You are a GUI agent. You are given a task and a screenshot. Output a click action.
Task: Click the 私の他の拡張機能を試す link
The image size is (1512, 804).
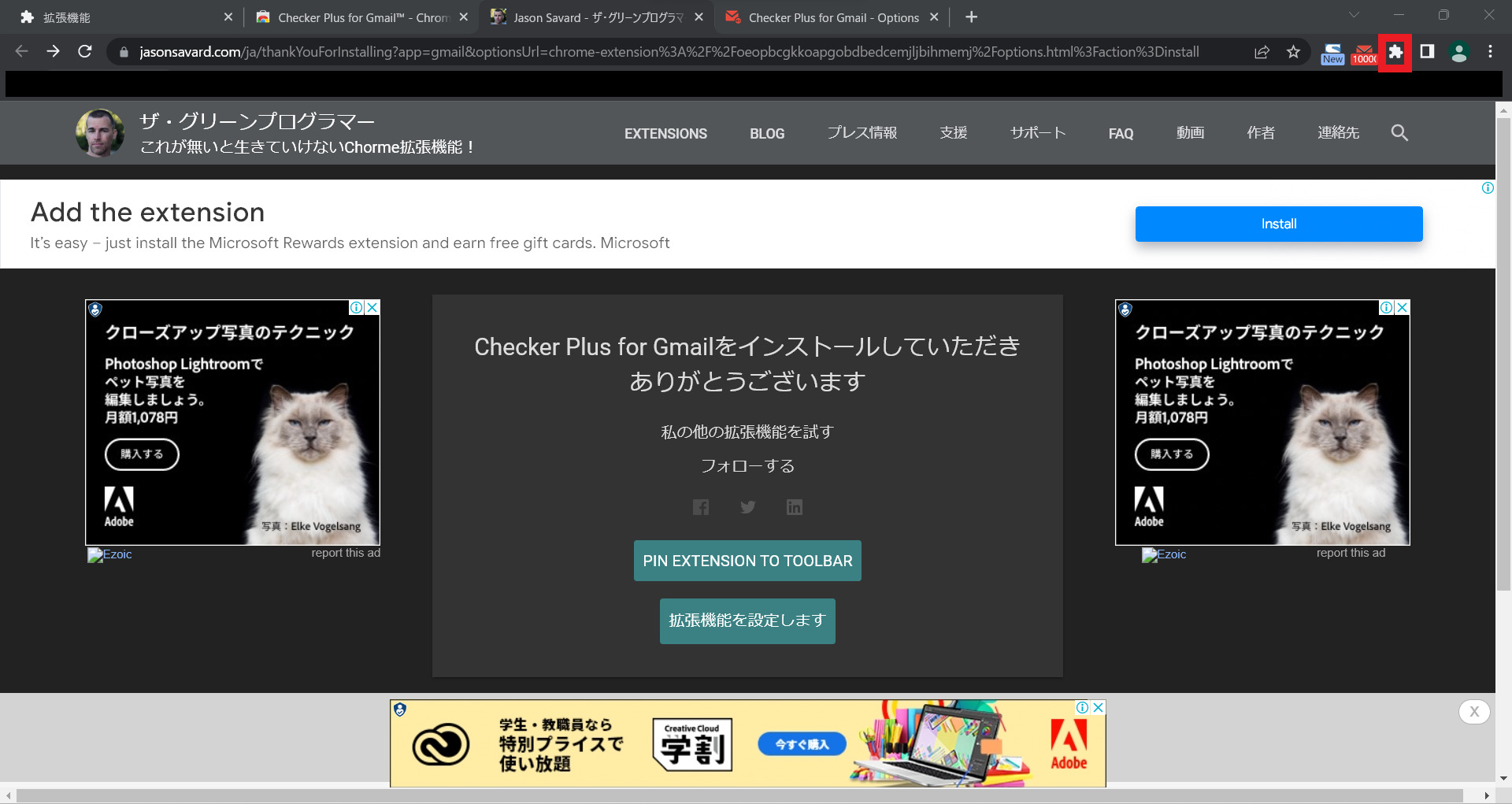coord(747,432)
